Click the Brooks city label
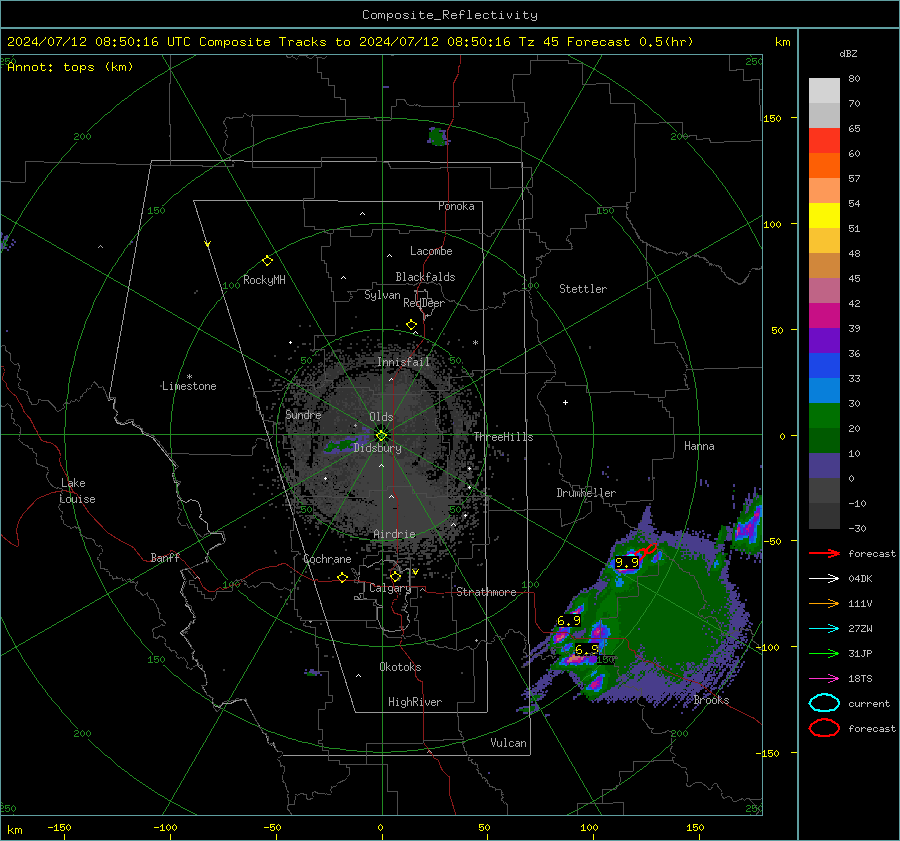The height and width of the screenshot is (841, 900). tap(711, 700)
